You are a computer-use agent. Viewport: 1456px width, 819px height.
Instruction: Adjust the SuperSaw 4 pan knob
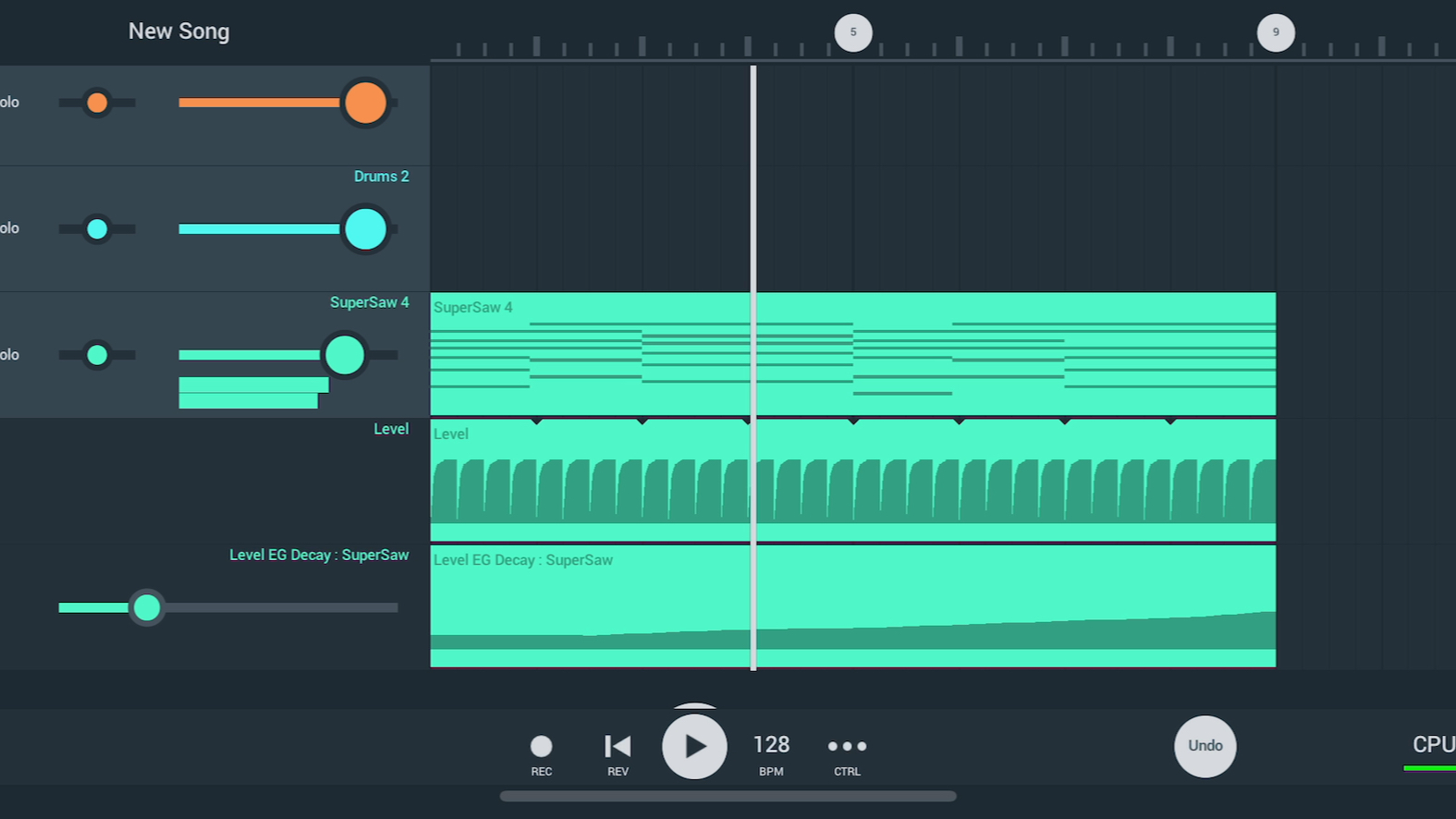(x=97, y=355)
